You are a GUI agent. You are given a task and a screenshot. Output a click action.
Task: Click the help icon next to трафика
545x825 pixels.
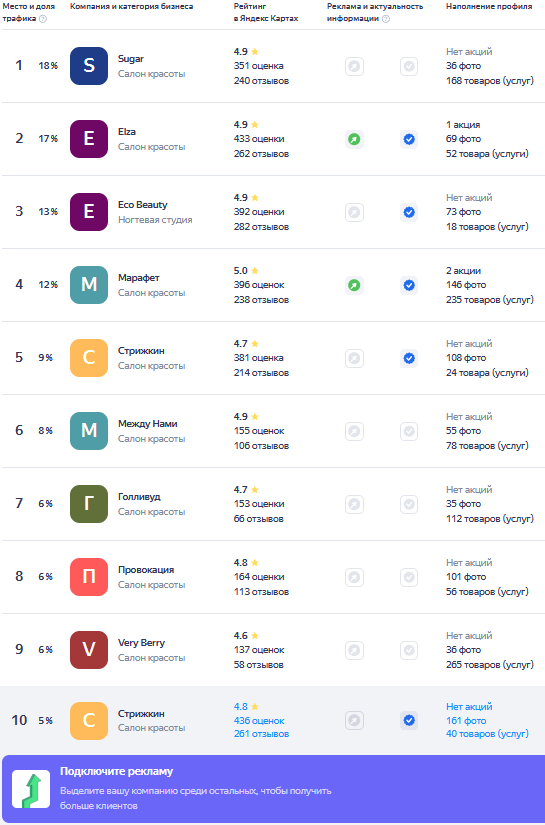coord(43,19)
